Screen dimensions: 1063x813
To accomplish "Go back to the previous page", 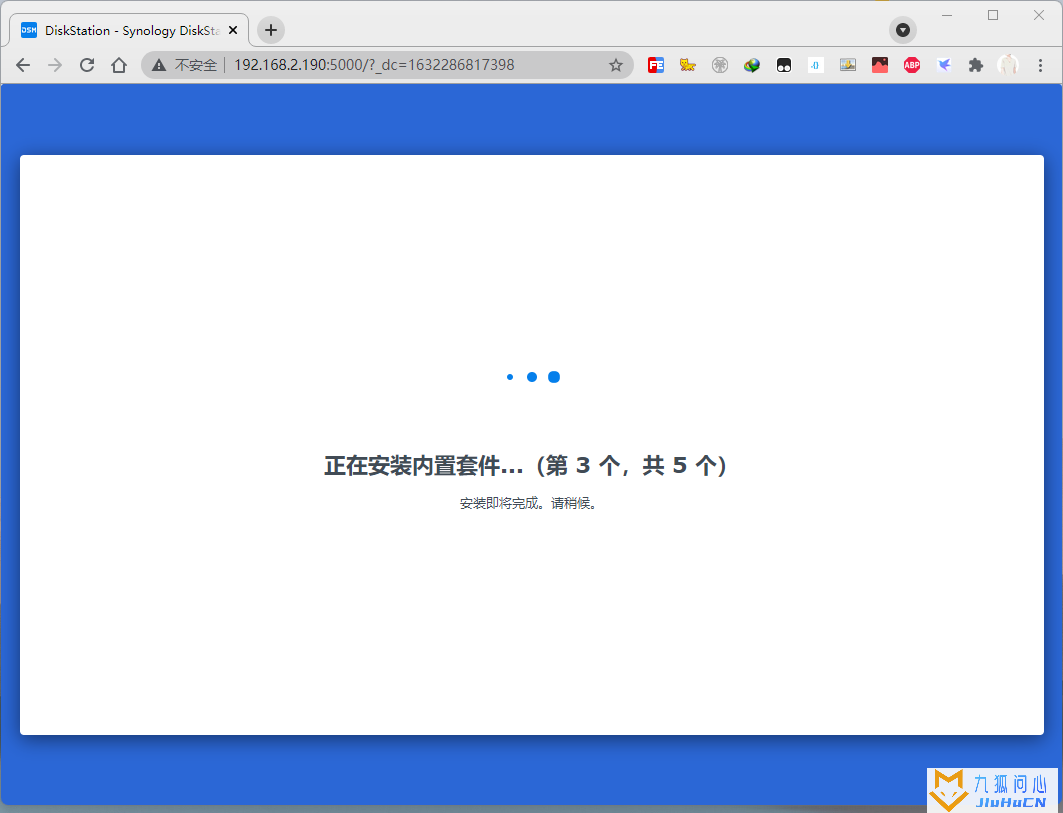I will click(x=23, y=65).
